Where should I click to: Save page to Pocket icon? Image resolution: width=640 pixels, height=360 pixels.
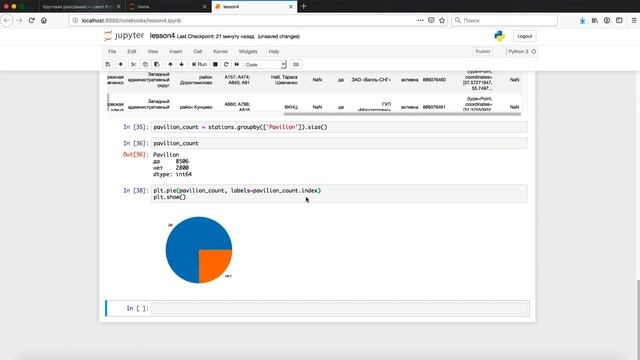tap(431, 20)
